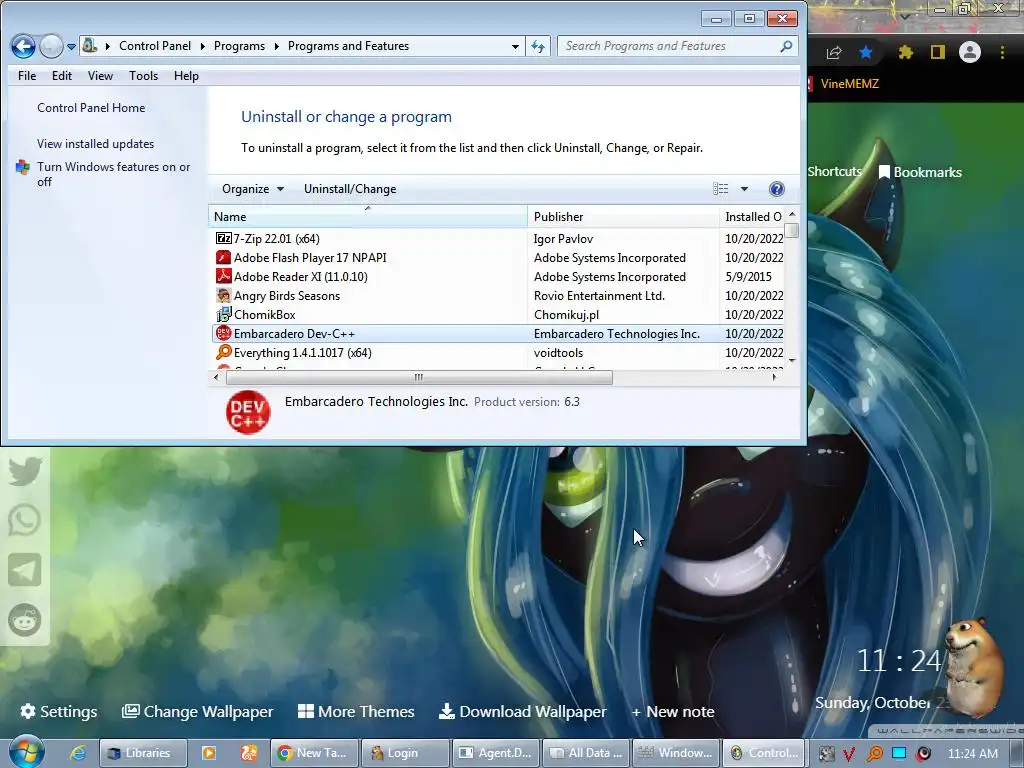Screen dimensions: 1024x768
Task: Open Chrome extensions puzzle icon
Action: (x=905, y=52)
